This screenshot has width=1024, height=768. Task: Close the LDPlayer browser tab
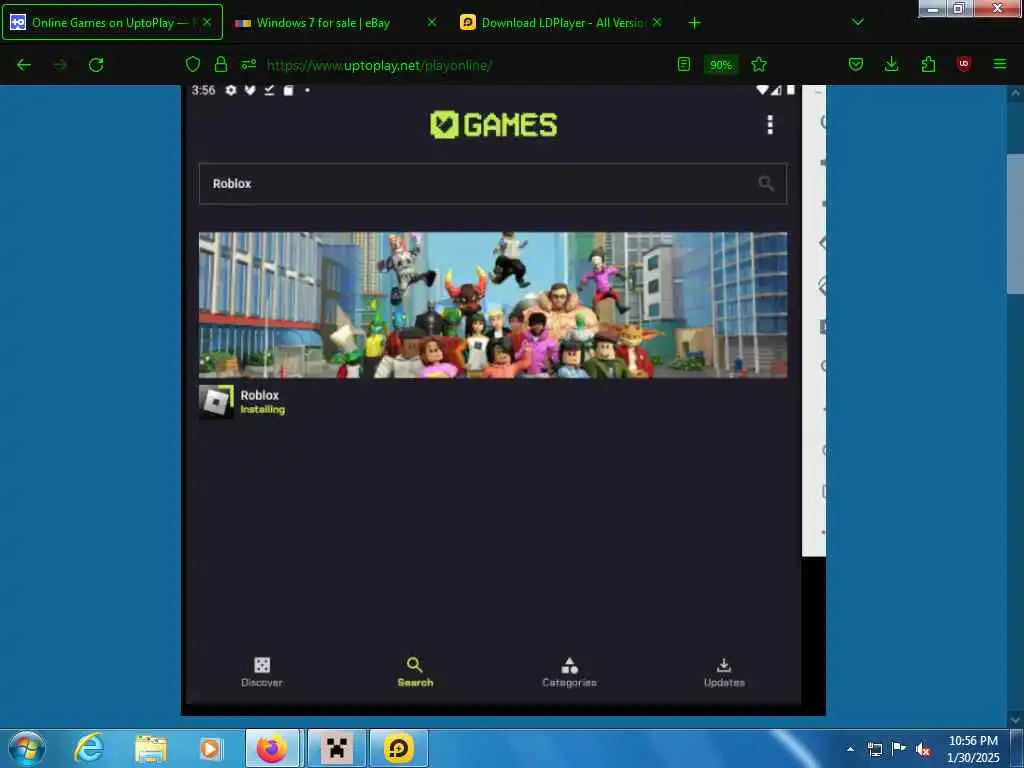pyautogui.click(x=657, y=22)
